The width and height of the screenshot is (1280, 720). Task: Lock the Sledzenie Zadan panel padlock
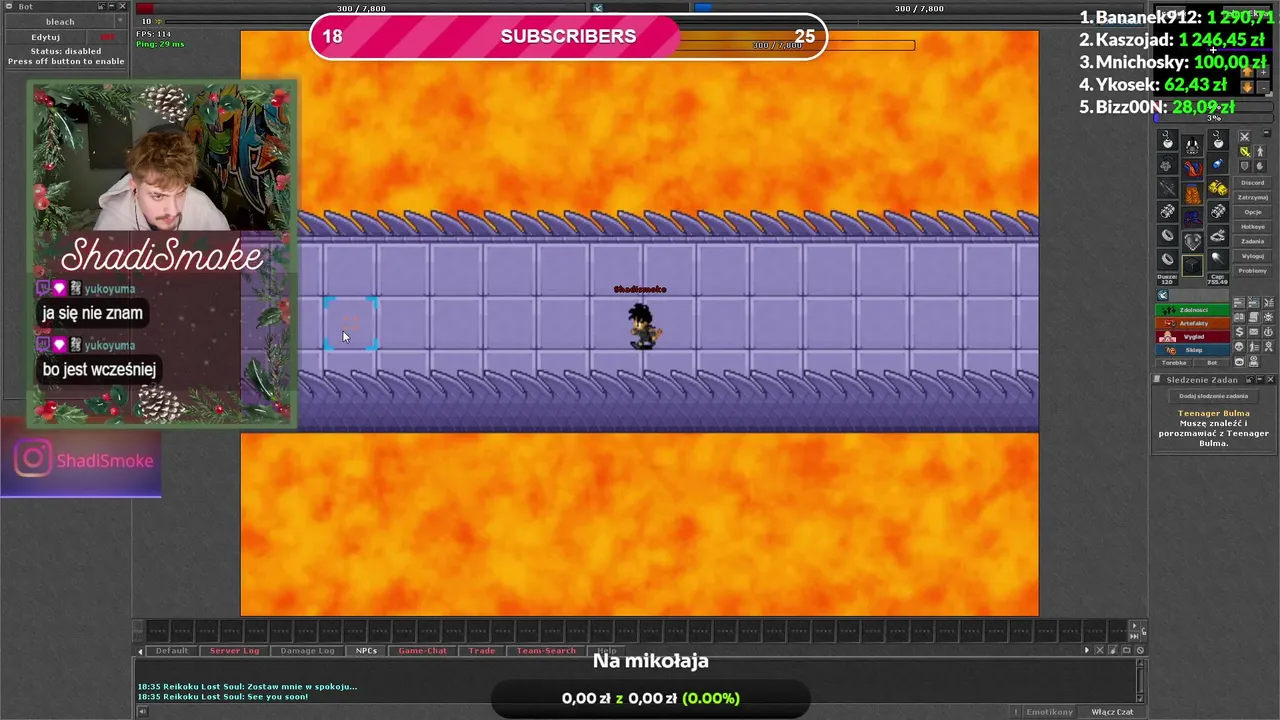tap(1248, 380)
